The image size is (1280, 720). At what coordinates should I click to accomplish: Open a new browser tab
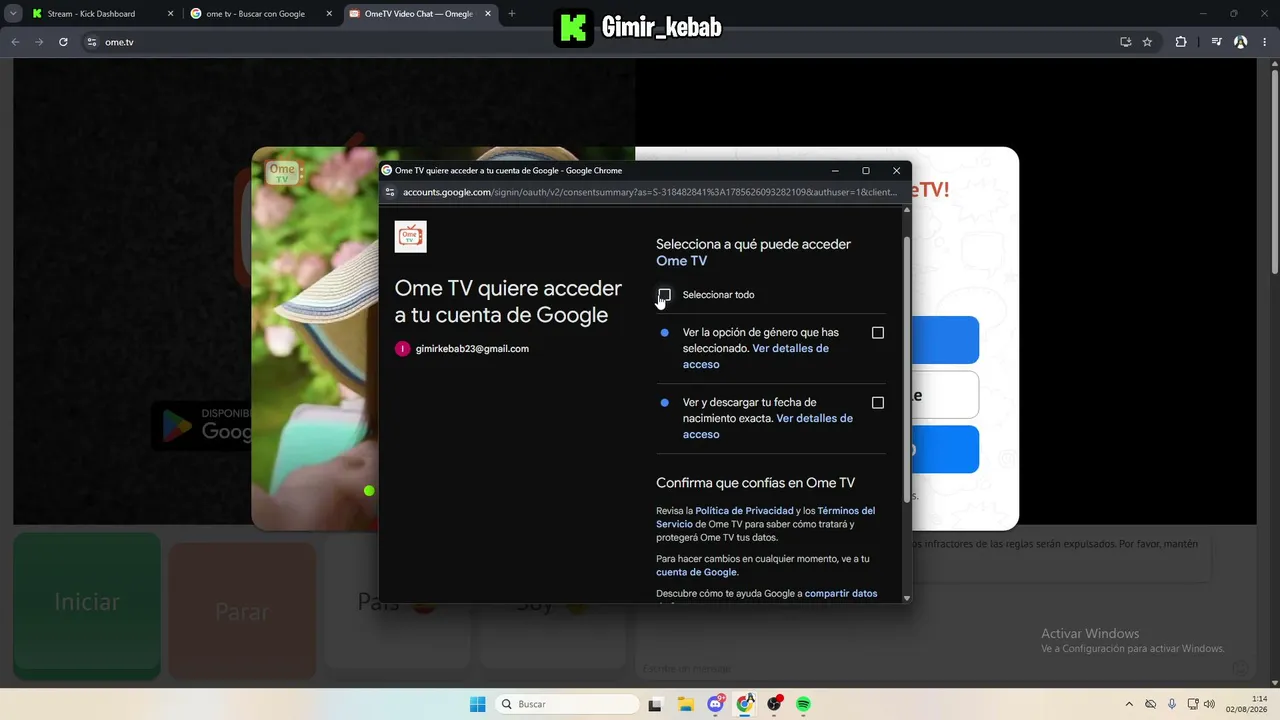512,14
